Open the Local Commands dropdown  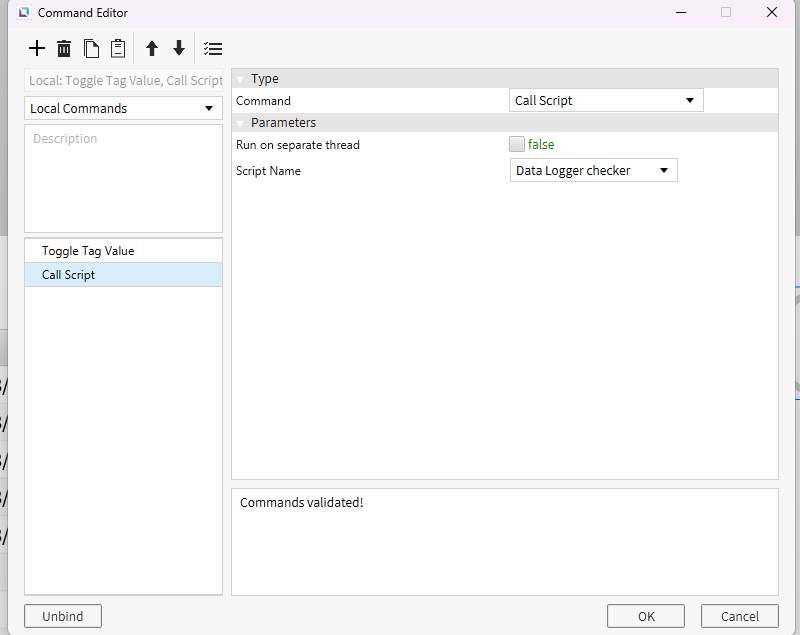[123, 108]
